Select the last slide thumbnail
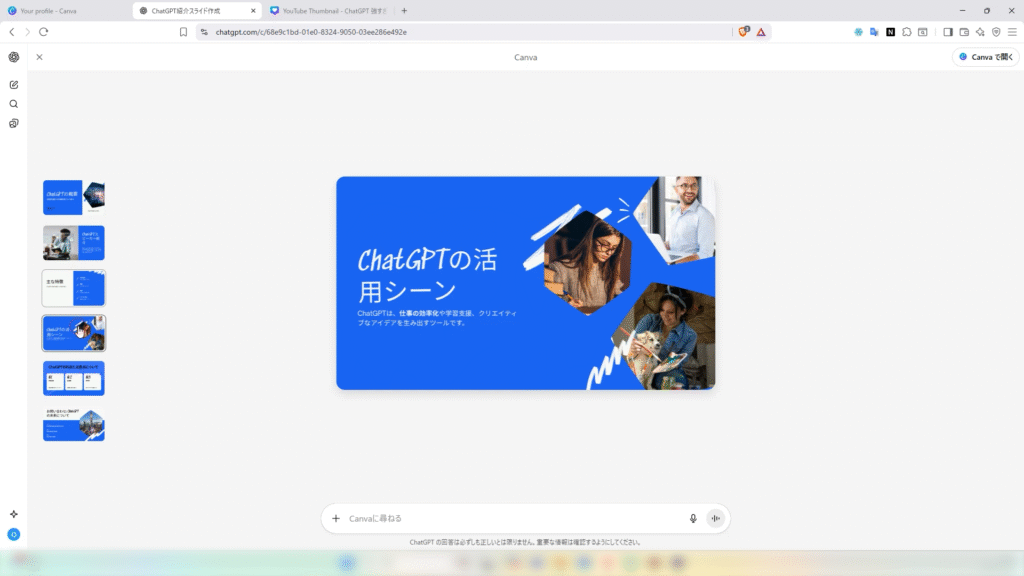The height and width of the screenshot is (576, 1024). pos(74,425)
